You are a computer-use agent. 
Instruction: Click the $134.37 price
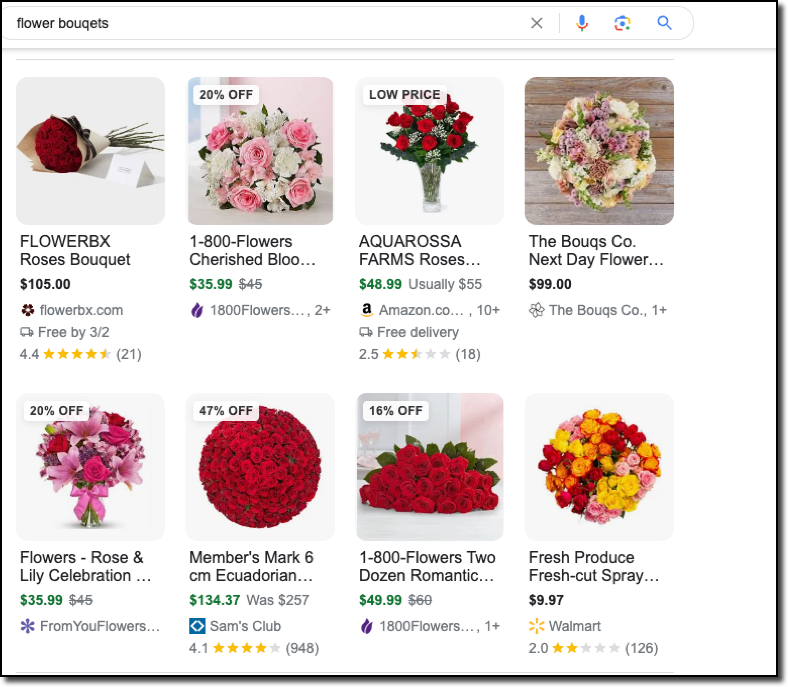click(x=215, y=601)
